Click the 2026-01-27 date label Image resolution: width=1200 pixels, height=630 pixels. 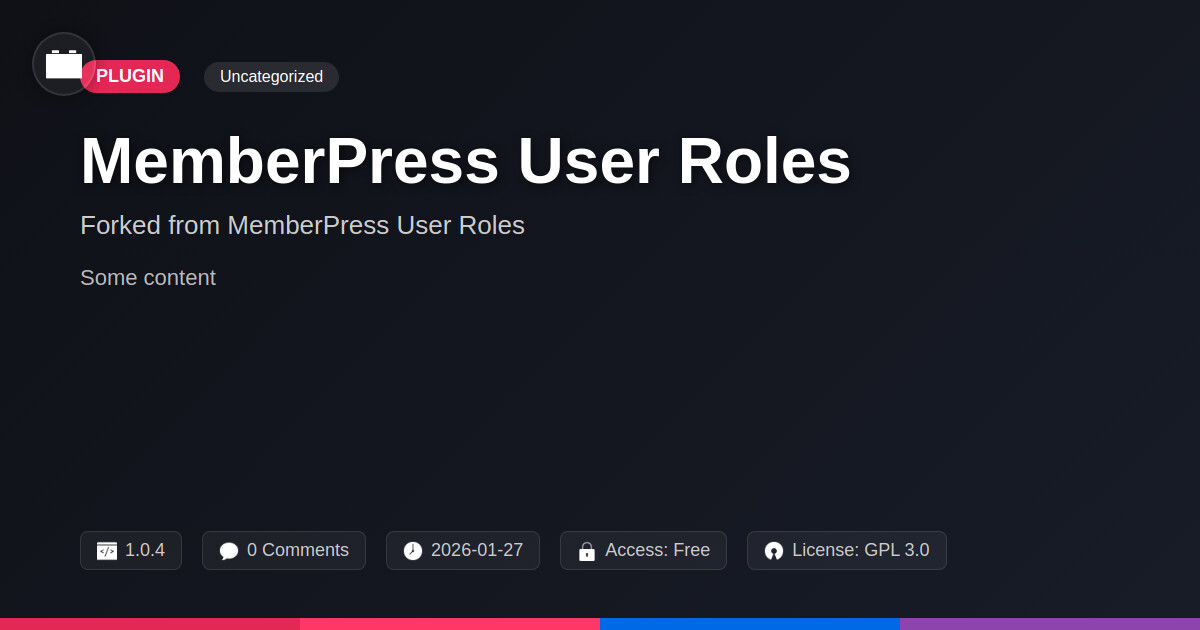pyautogui.click(x=476, y=550)
